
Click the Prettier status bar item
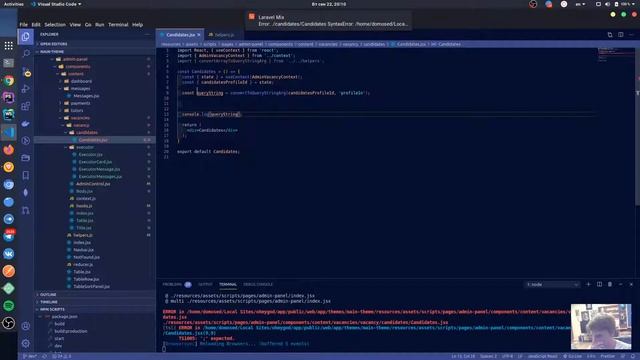(x=607, y=356)
